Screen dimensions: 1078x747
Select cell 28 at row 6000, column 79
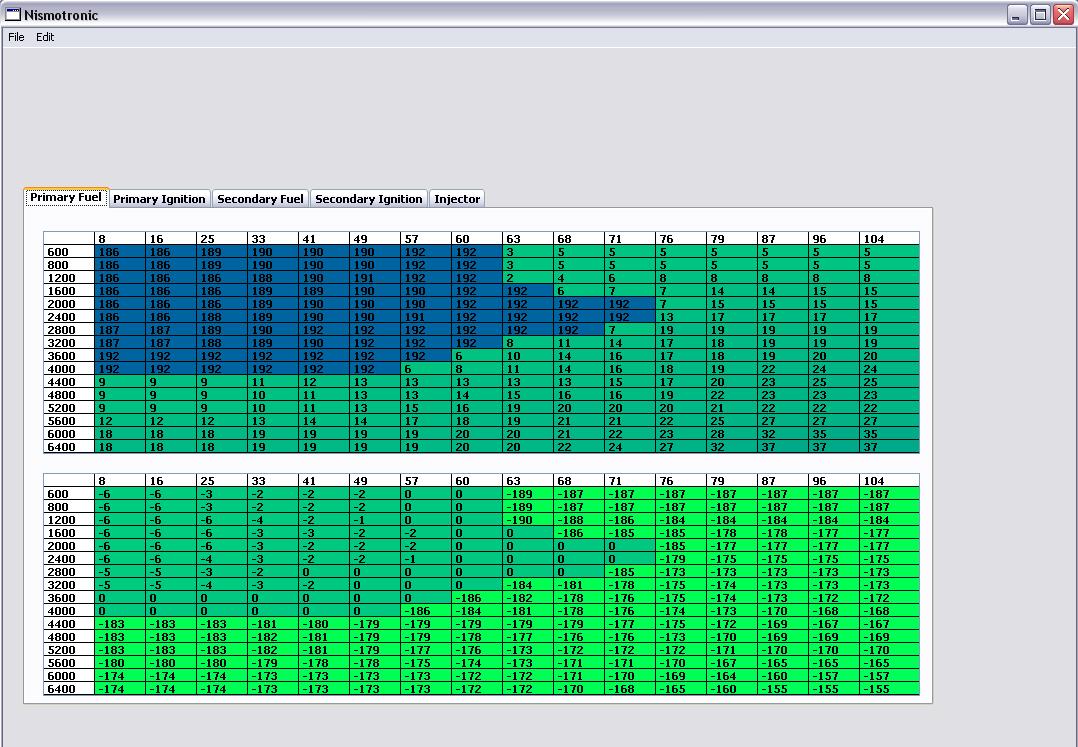(732, 434)
